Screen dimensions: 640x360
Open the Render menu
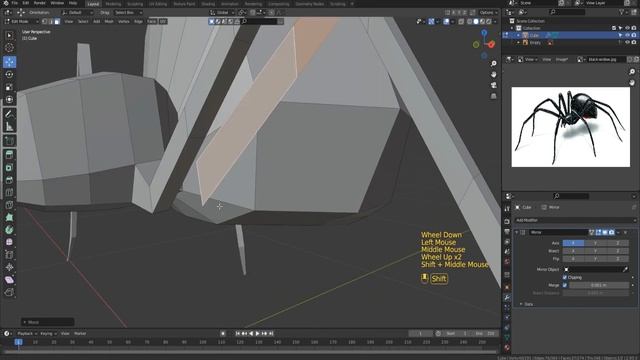40,3
